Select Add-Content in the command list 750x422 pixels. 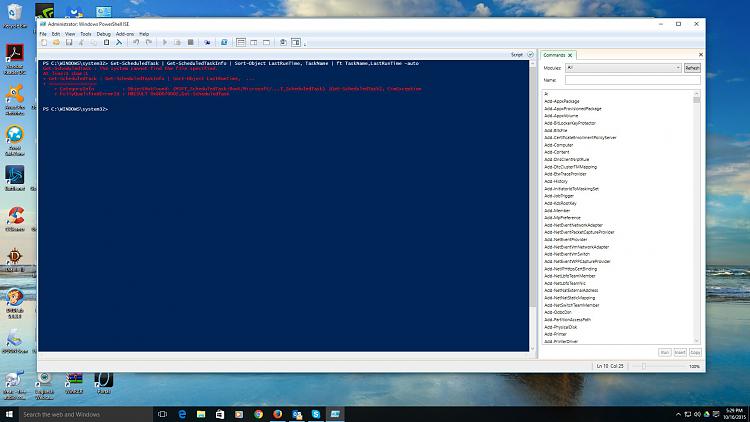point(557,152)
